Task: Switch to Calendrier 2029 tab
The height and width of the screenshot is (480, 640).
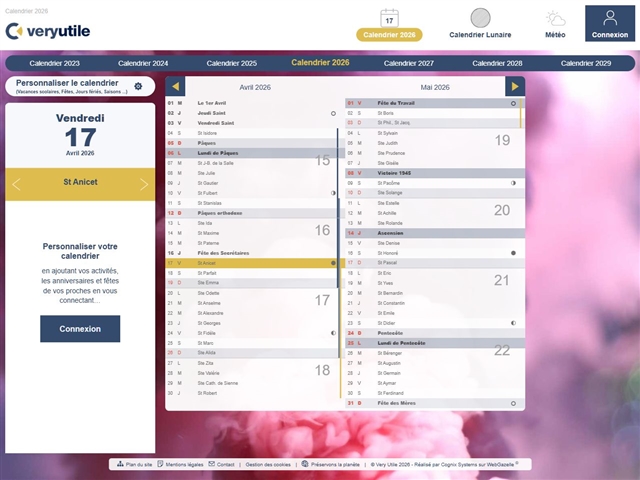Action: click(x=586, y=63)
